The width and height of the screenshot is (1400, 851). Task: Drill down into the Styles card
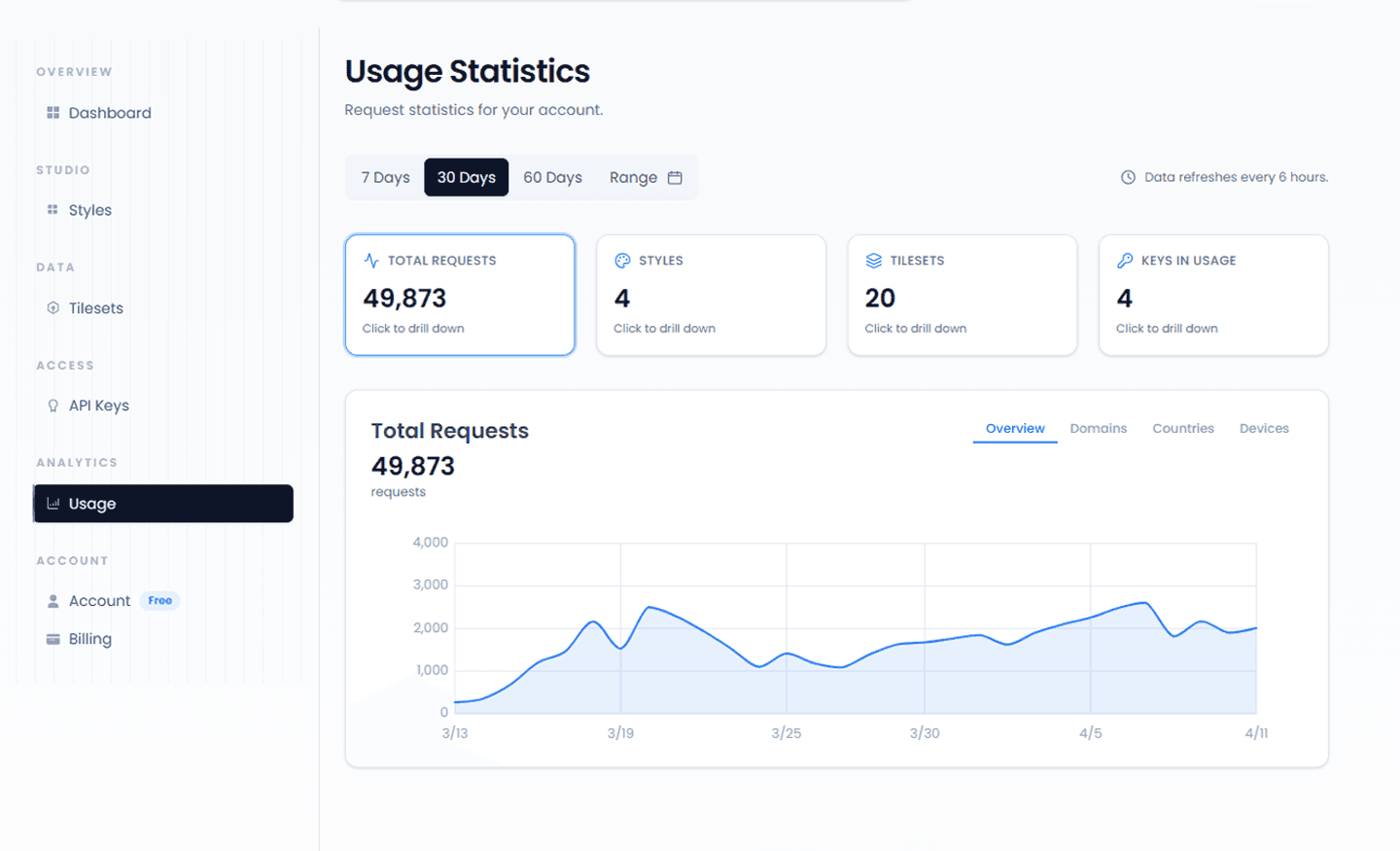pyautogui.click(x=711, y=295)
